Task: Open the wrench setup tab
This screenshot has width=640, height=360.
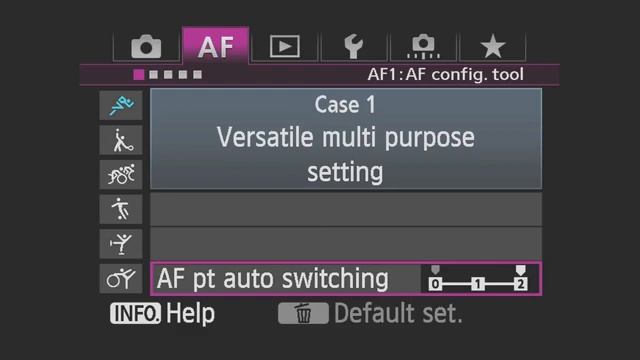Action: point(353,46)
